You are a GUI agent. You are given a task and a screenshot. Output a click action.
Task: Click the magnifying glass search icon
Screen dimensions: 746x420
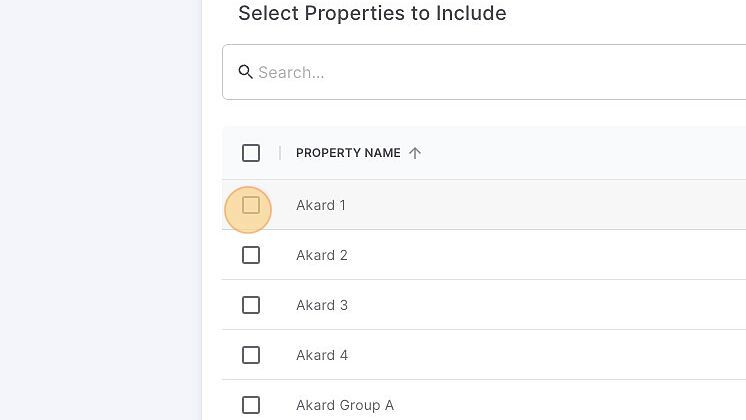(245, 72)
